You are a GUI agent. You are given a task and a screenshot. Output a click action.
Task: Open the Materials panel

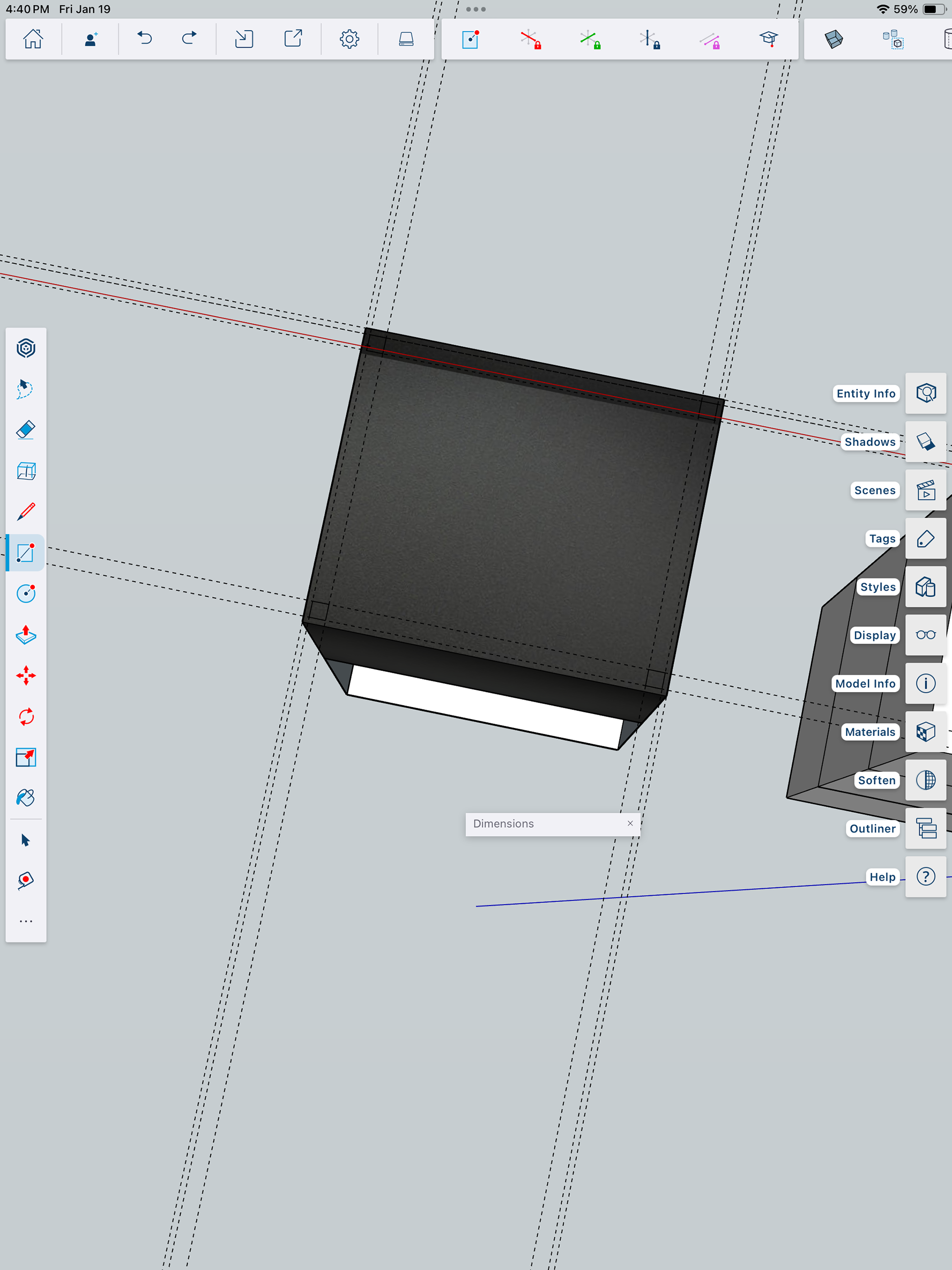point(926,732)
